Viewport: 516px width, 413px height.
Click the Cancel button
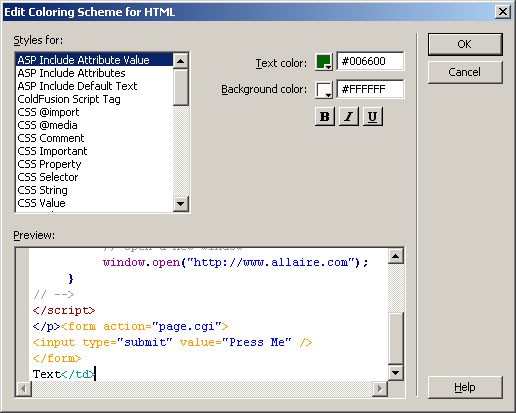[x=465, y=72]
